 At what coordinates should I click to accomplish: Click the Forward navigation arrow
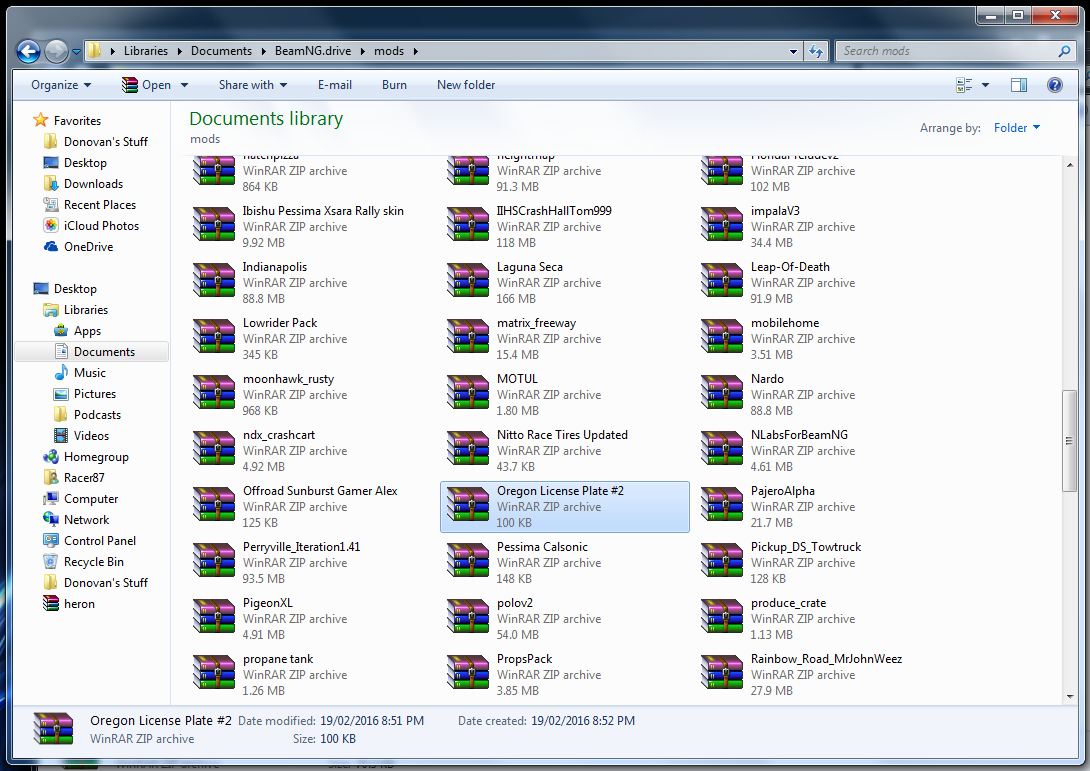coord(56,51)
